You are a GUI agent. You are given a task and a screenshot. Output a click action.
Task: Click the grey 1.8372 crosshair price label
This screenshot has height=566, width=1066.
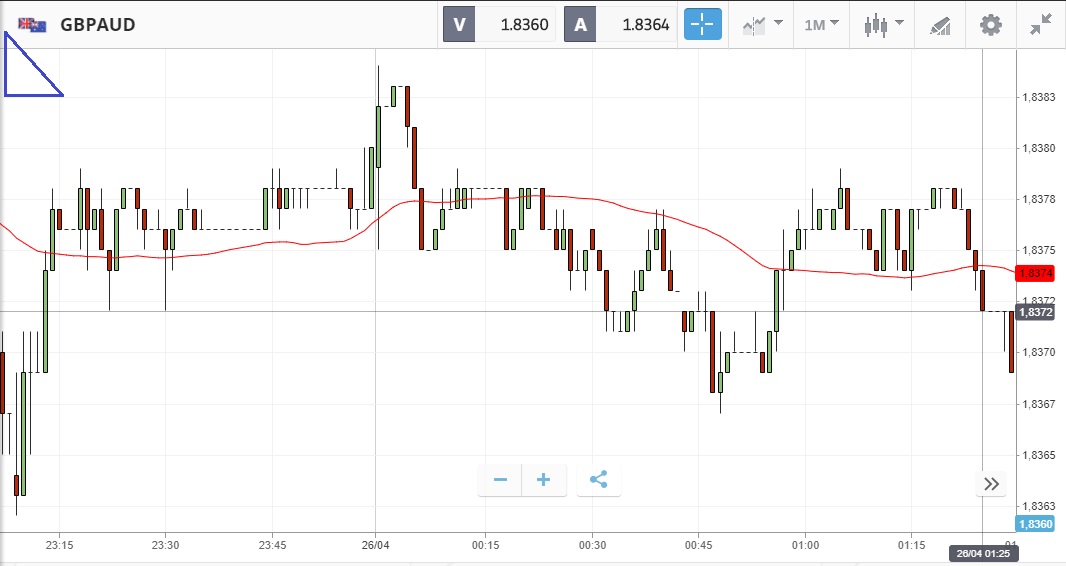pos(1035,313)
